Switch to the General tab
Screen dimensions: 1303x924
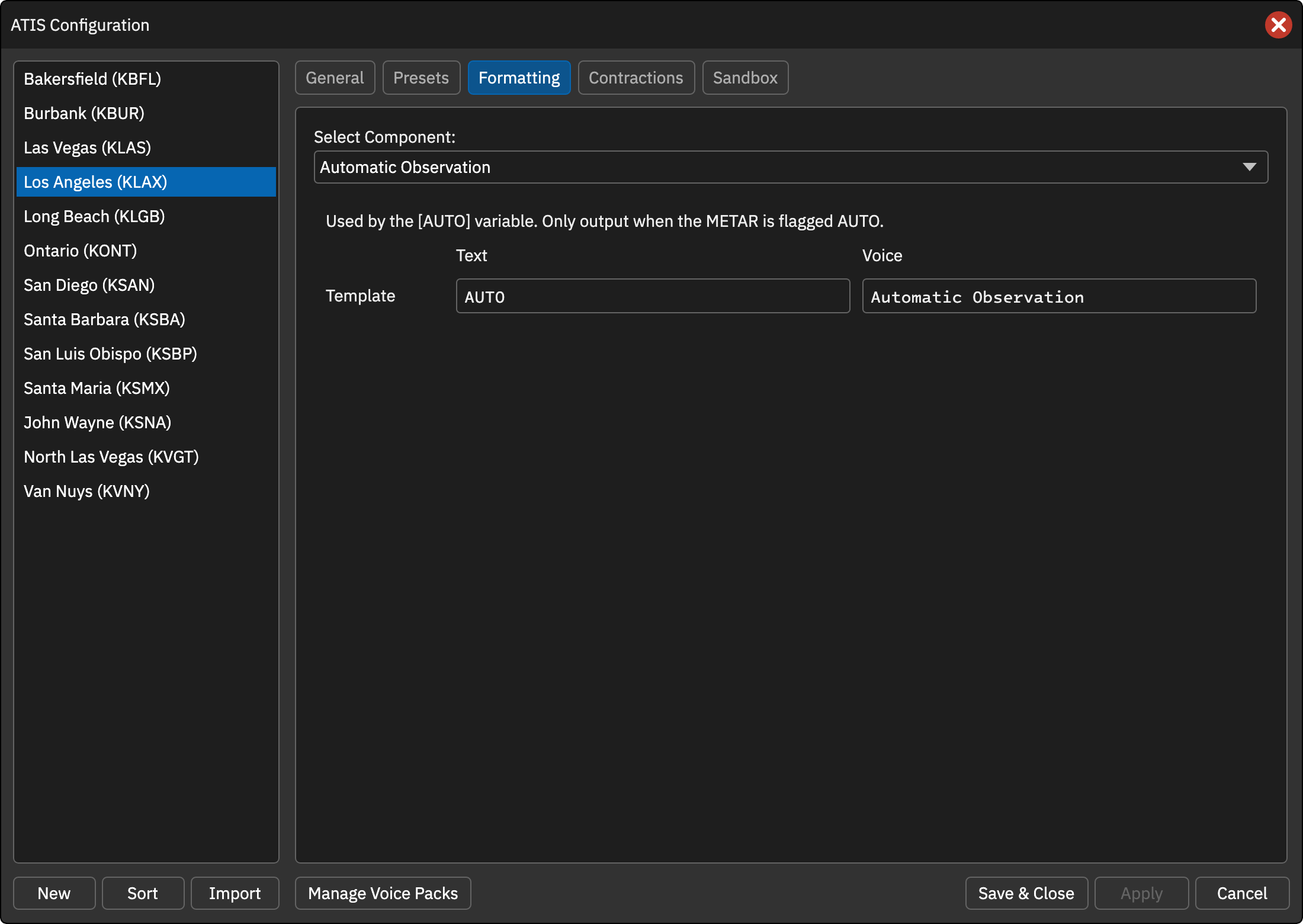335,78
